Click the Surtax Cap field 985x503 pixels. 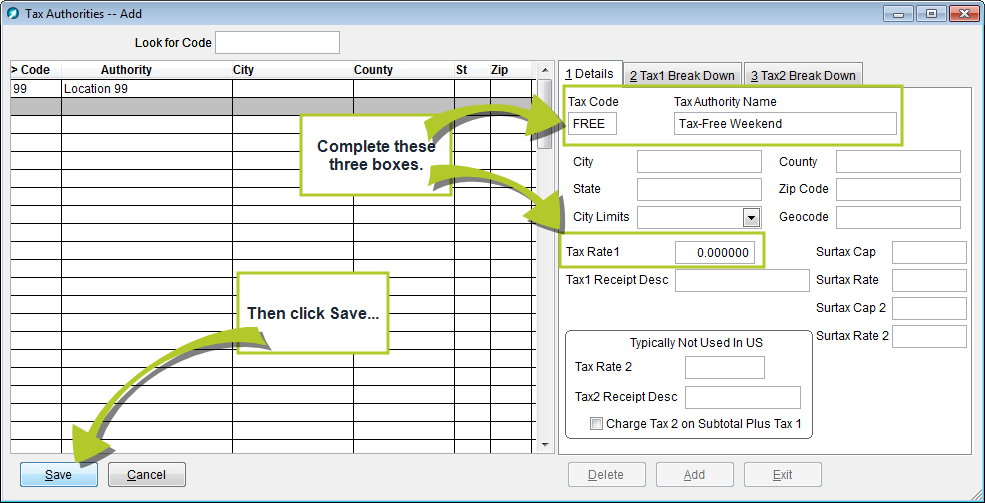click(x=929, y=253)
